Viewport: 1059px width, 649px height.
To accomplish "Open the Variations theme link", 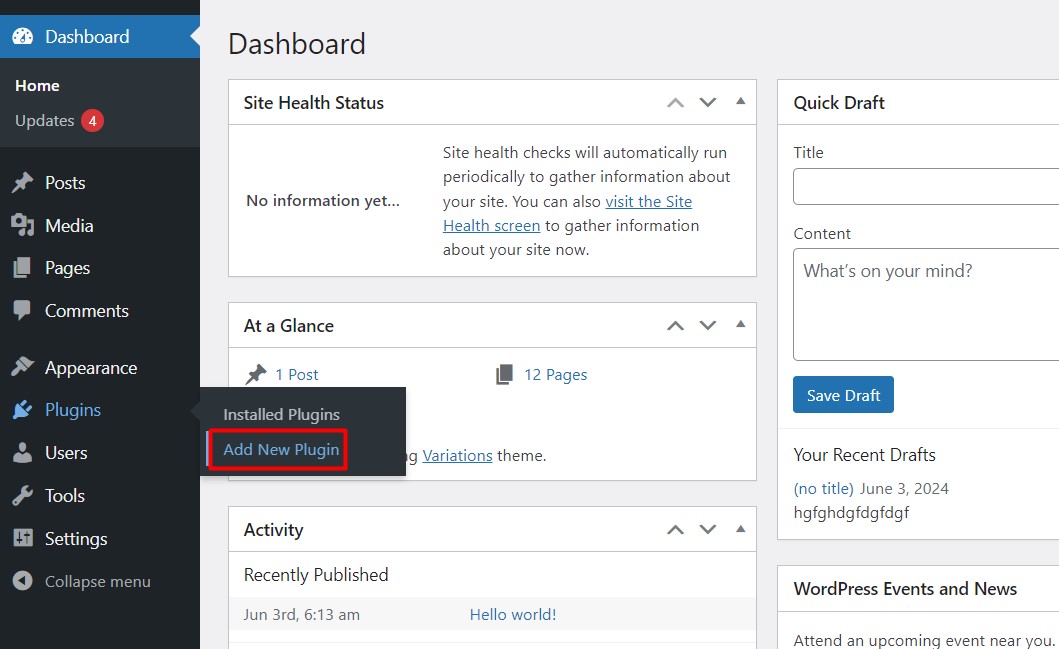I will (x=457, y=456).
